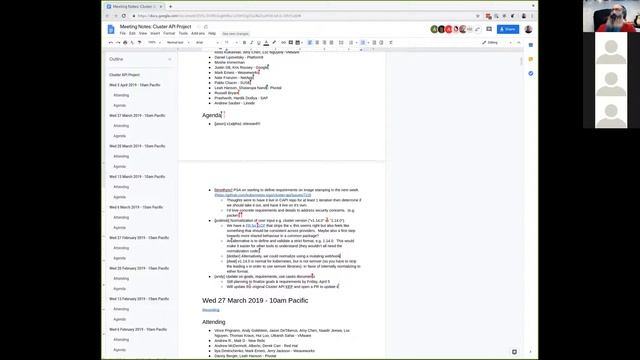640x360 pixels.
Task: Open the Tools menu
Action: pyautogui.click(x=183, y=33)
